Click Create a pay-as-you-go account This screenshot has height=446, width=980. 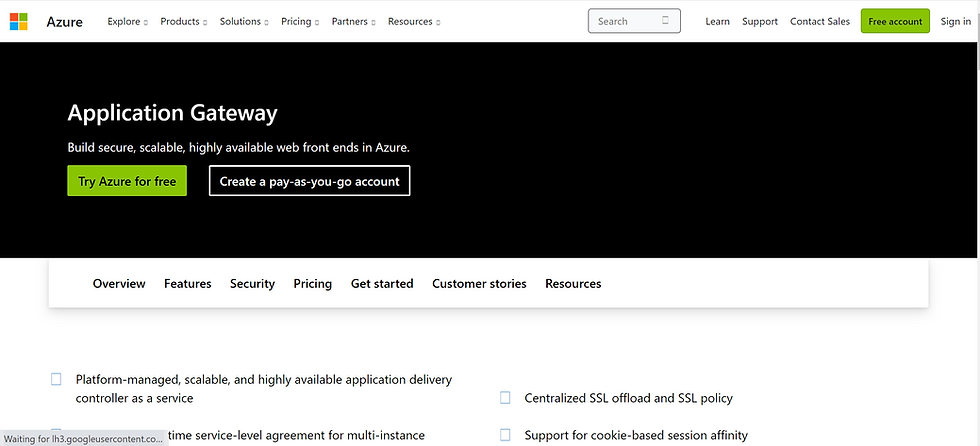point(309,181)
